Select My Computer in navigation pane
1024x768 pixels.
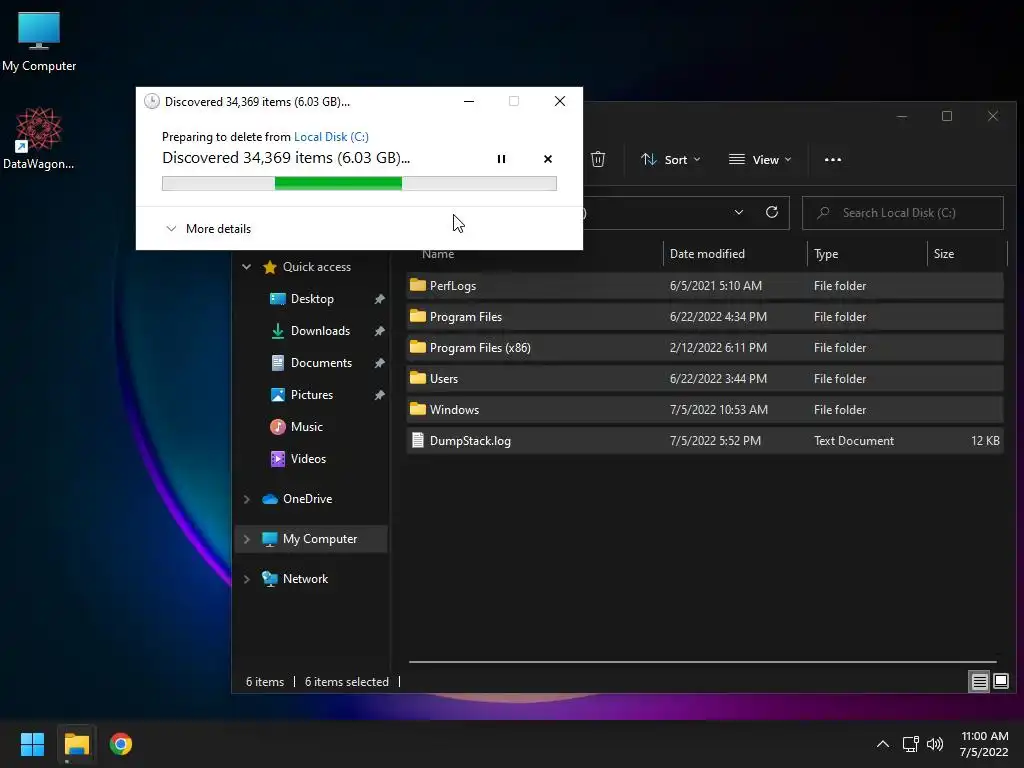click(x=319, y=539)
